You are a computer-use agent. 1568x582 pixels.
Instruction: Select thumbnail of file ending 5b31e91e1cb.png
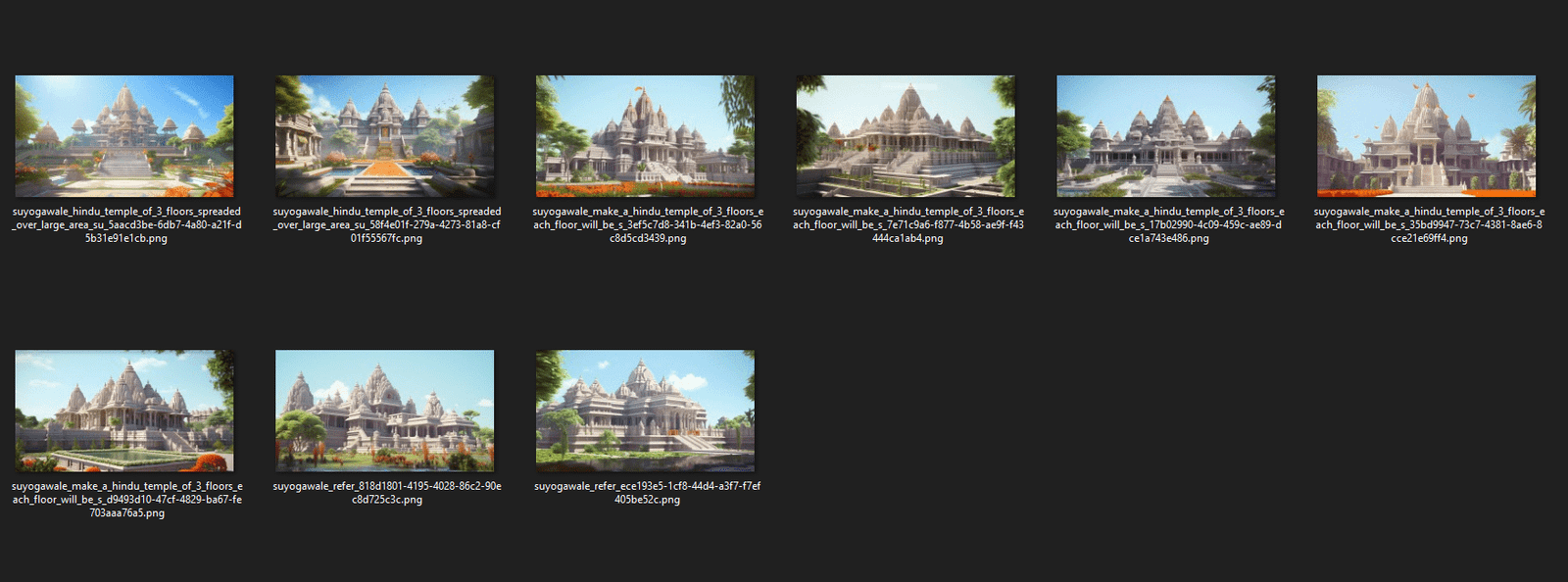[124, 136]
